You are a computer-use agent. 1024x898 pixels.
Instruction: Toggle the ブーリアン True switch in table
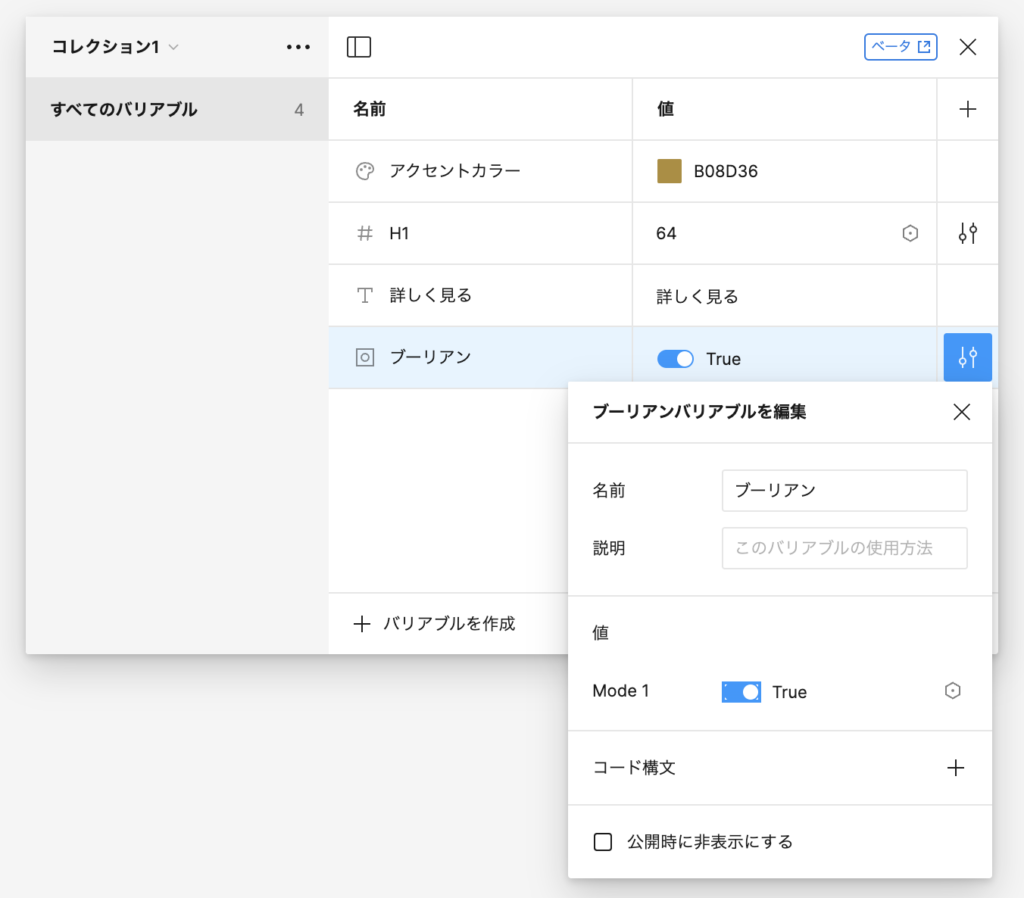click(675, 359)
